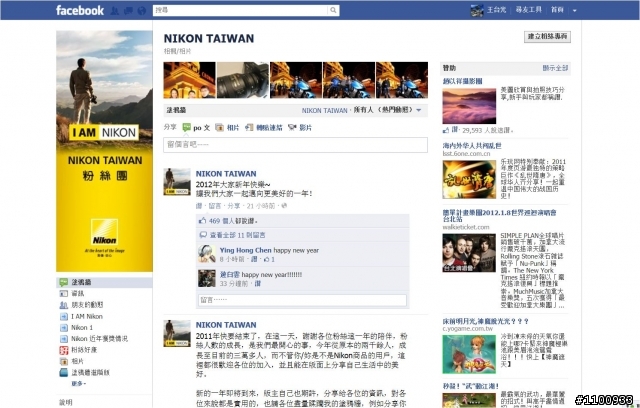Screen dimensions: 640x408
Task: Click the 6one.com.cn game ad image
Action: (469, 180)
